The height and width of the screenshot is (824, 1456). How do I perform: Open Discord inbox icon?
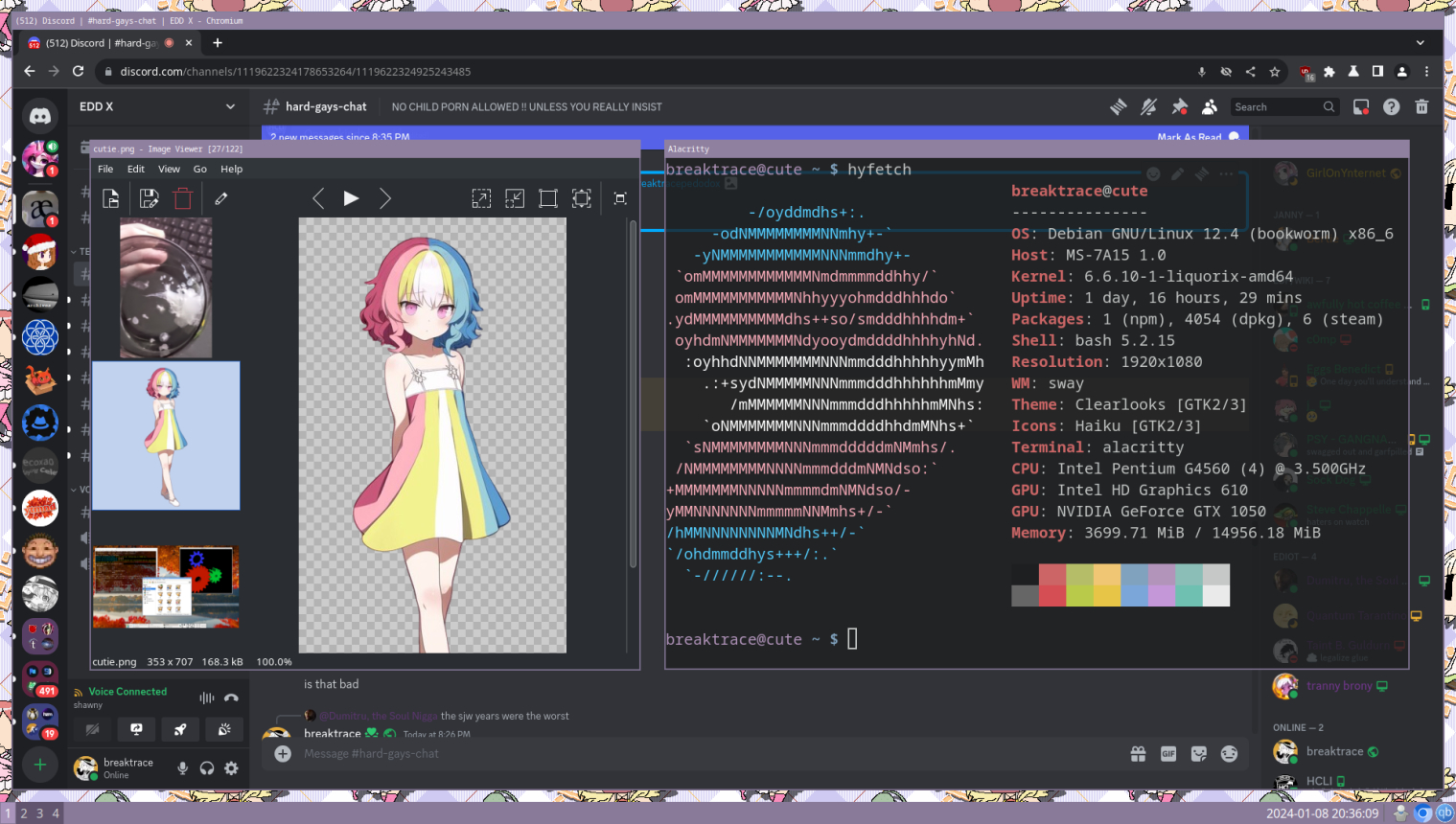[1361, 107]
